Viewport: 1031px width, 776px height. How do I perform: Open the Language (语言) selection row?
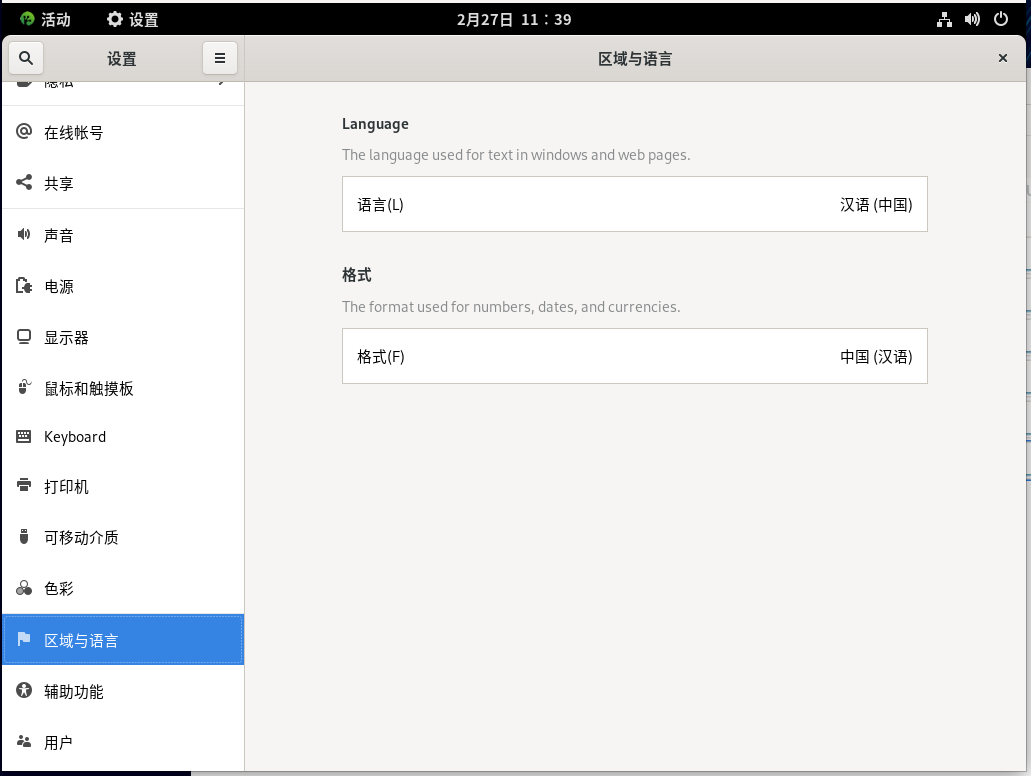coord(634,204)
